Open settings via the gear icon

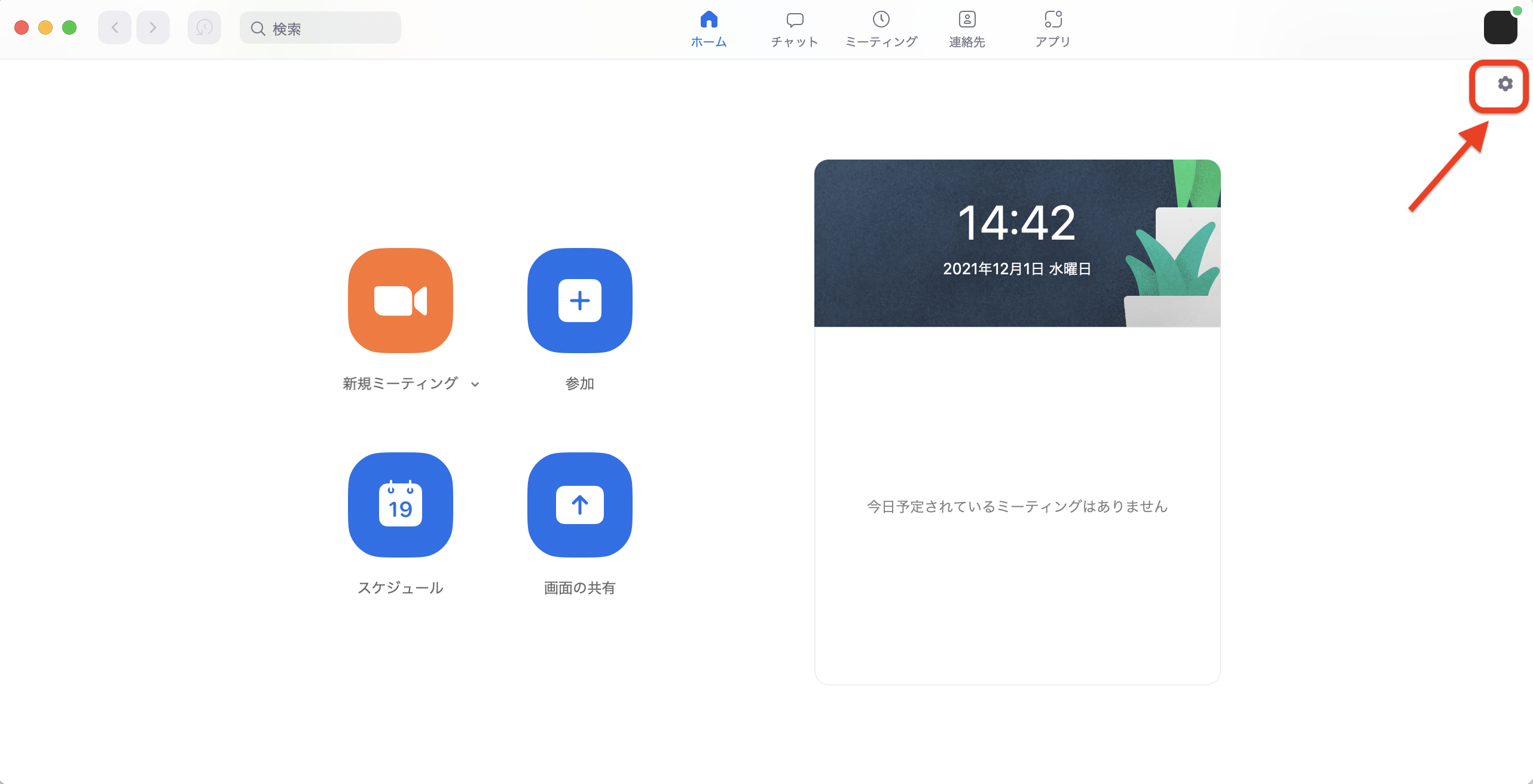[x=1505, y=84]
